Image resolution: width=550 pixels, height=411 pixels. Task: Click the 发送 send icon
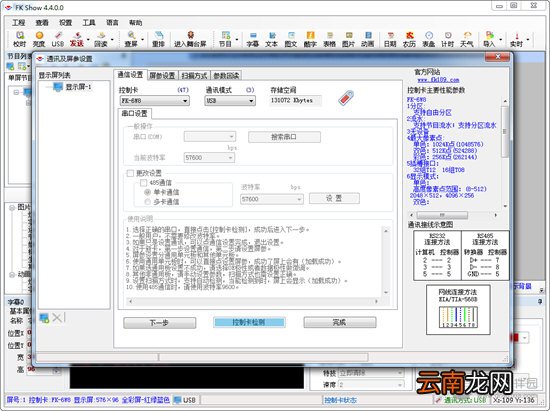[77, 39]
